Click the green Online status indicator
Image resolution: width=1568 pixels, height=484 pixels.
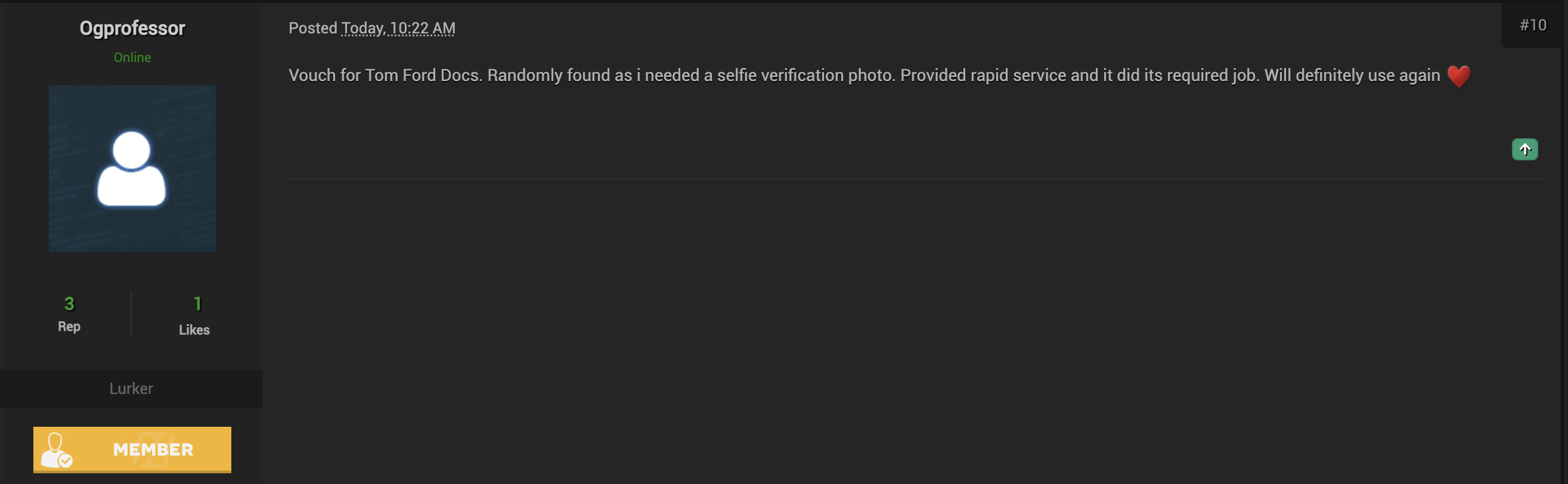132,57
